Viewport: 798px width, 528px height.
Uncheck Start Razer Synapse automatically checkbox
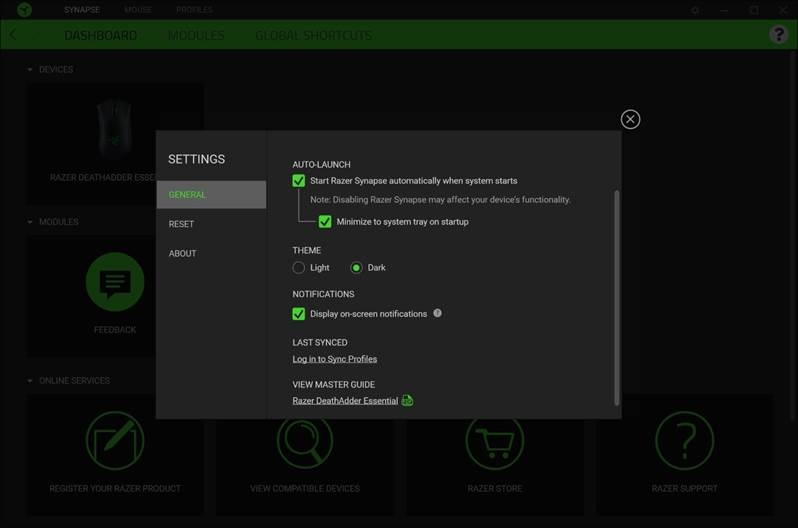coord(299,181)
